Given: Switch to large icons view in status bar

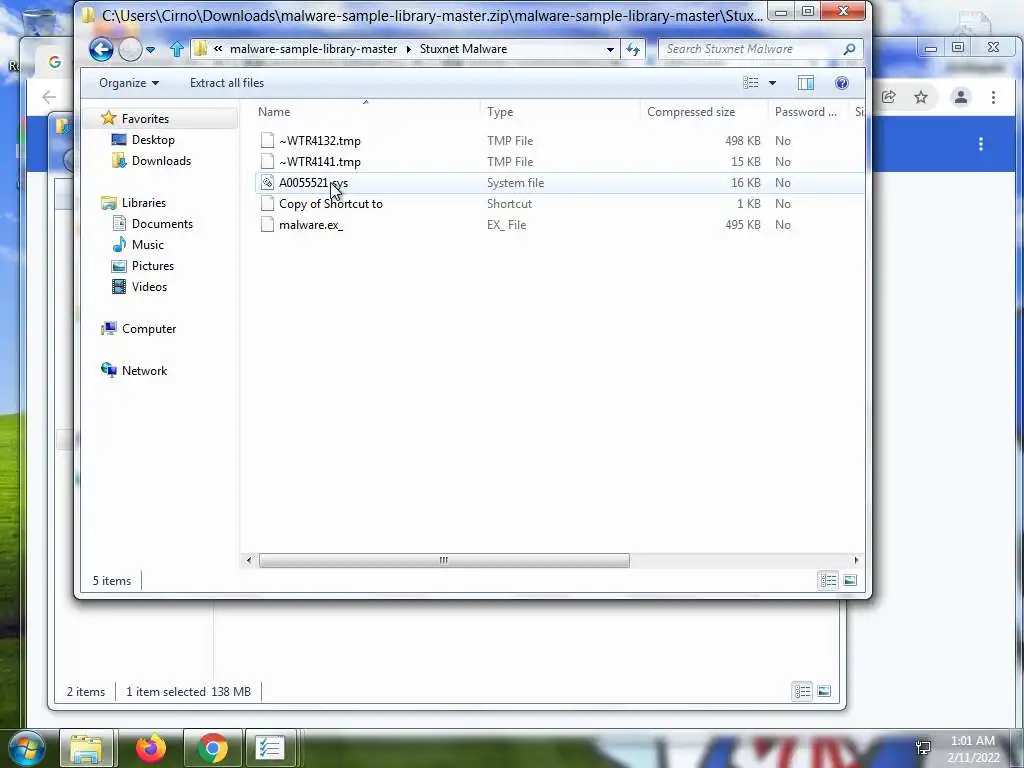Looking at the screenshot, I should [850, 581].
